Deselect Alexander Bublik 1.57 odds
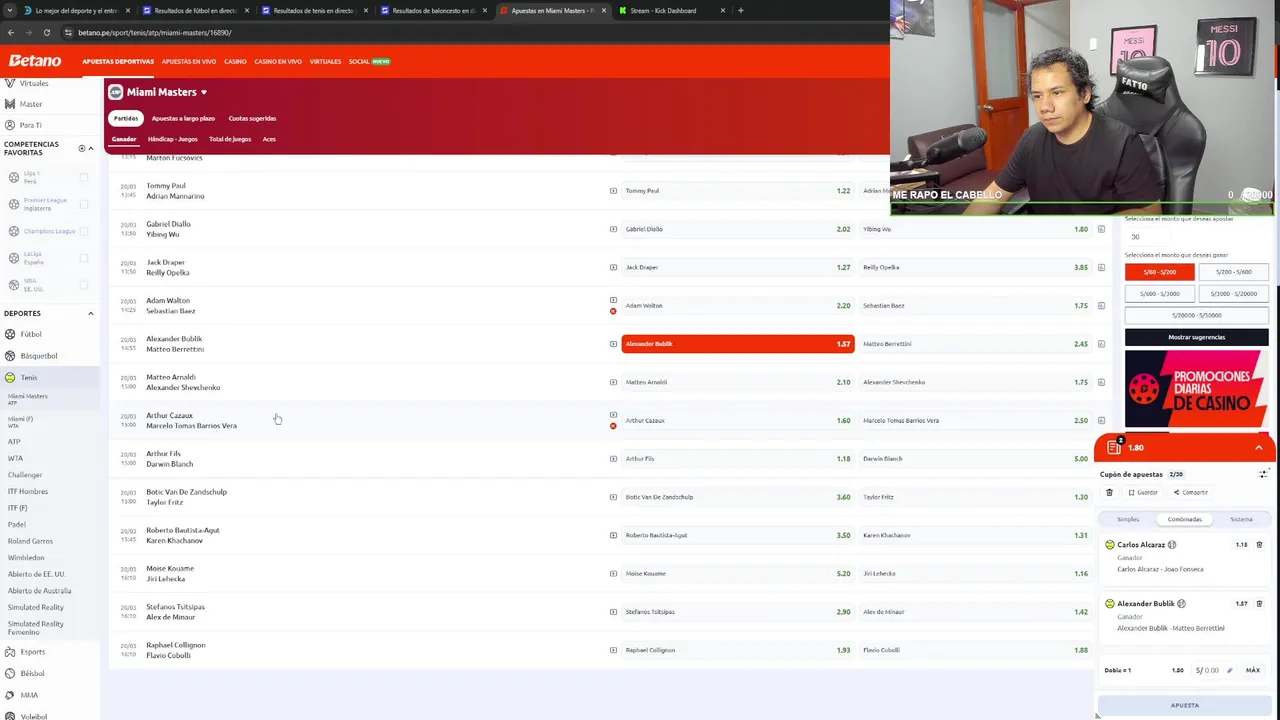This screenshot has height=720, width=1280. pyautogui.click(x=738, y=344)
